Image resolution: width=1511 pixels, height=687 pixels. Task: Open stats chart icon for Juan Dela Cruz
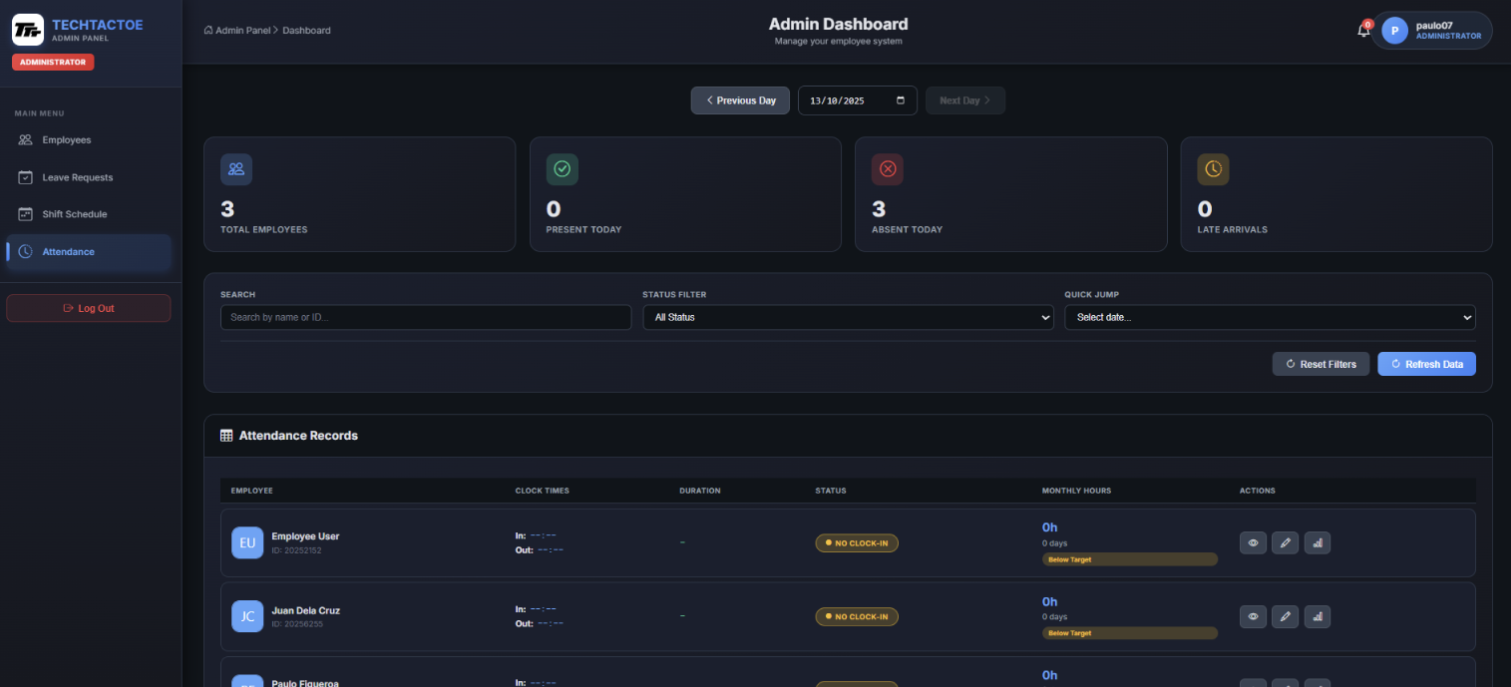point(1318,617)
